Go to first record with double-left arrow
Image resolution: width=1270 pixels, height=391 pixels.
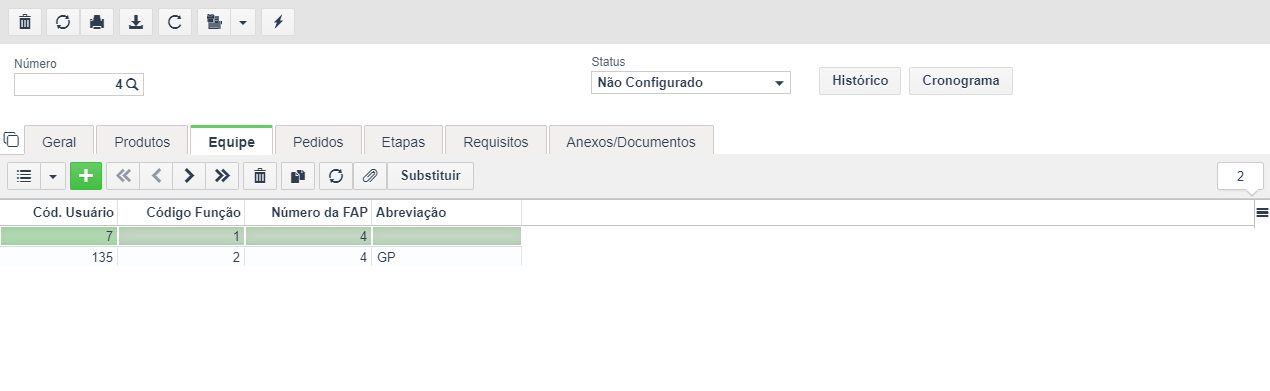[x=123, y=176]
